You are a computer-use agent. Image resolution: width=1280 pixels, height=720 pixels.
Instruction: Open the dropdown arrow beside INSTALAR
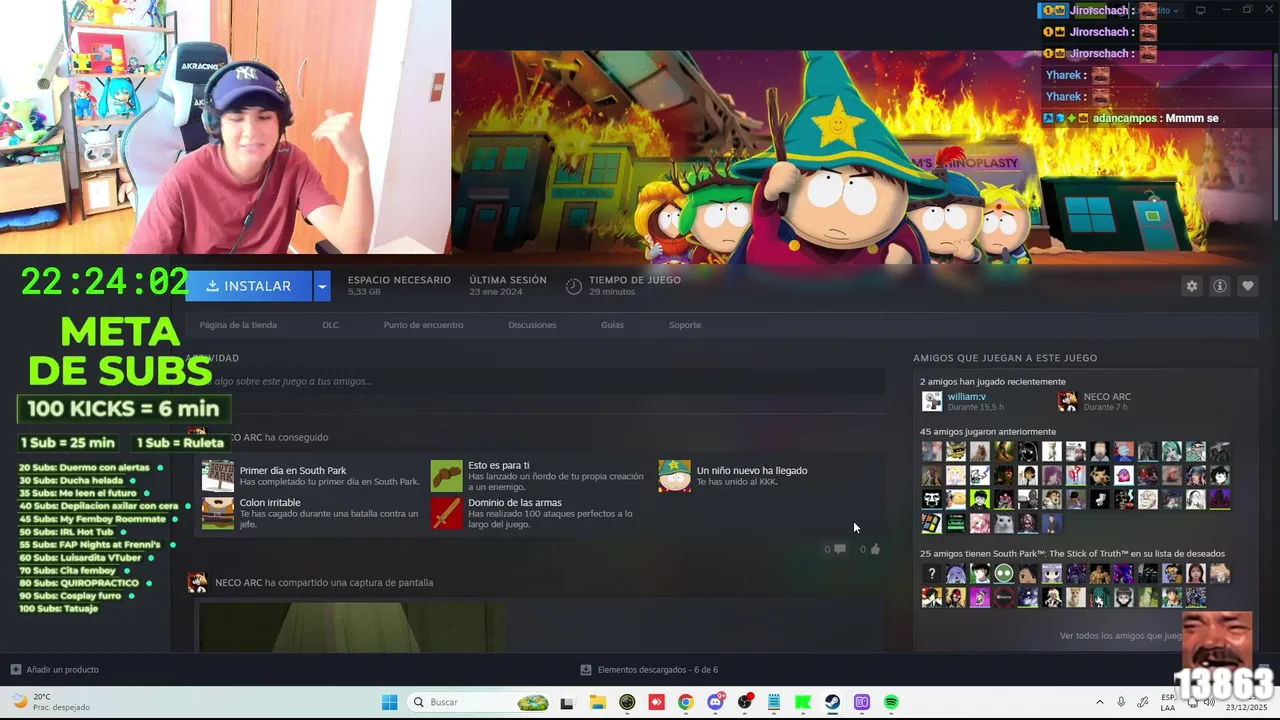[322, 286]
